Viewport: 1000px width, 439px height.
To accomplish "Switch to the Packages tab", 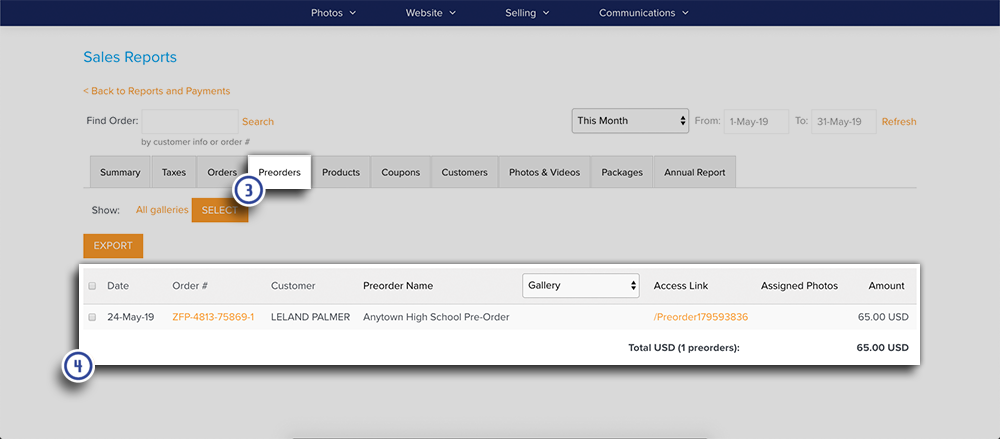I will pos(622,172).
